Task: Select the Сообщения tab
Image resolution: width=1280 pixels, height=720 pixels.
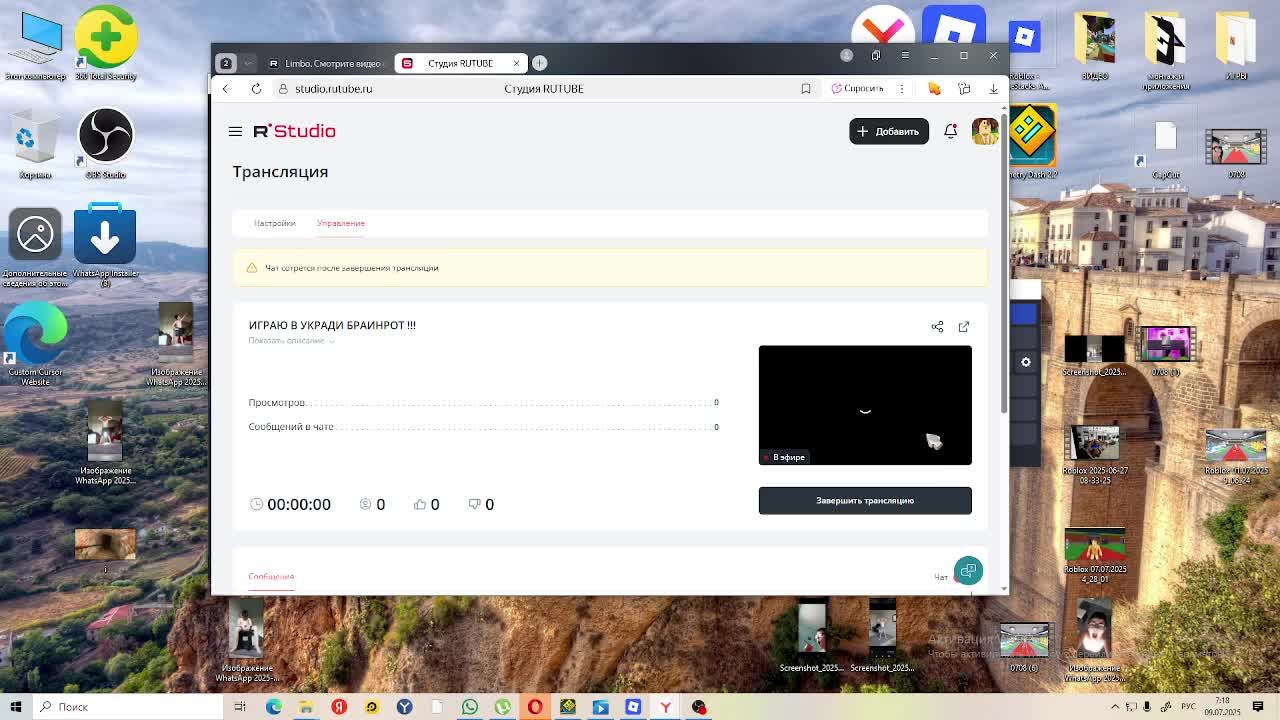Action: click(271, 577)
